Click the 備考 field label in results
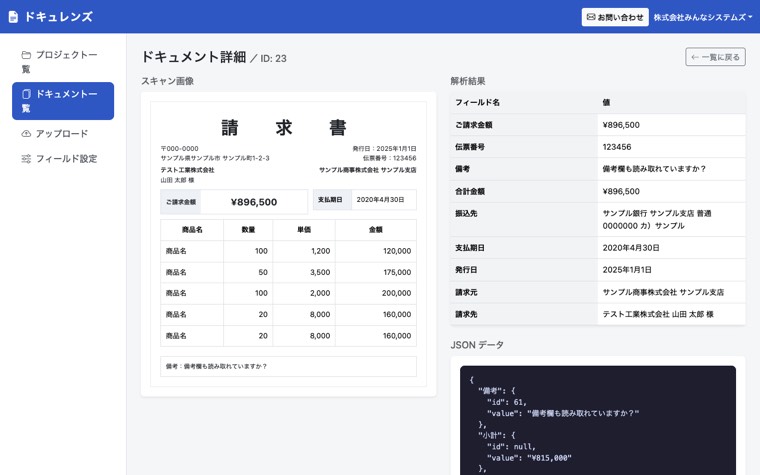760x475 pixels. [x=462, y=169]
